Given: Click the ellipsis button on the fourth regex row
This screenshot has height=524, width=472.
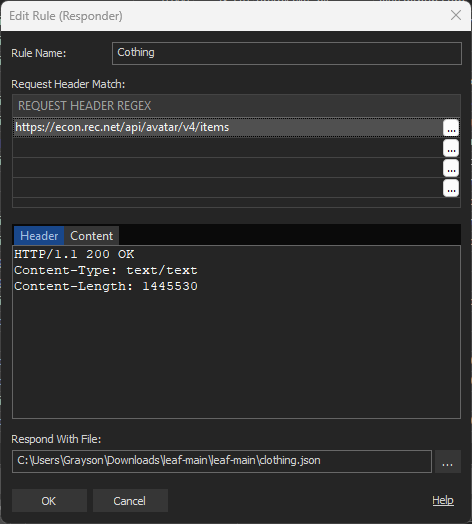Looking at the screenshot, I should click(x=451, y=188).
